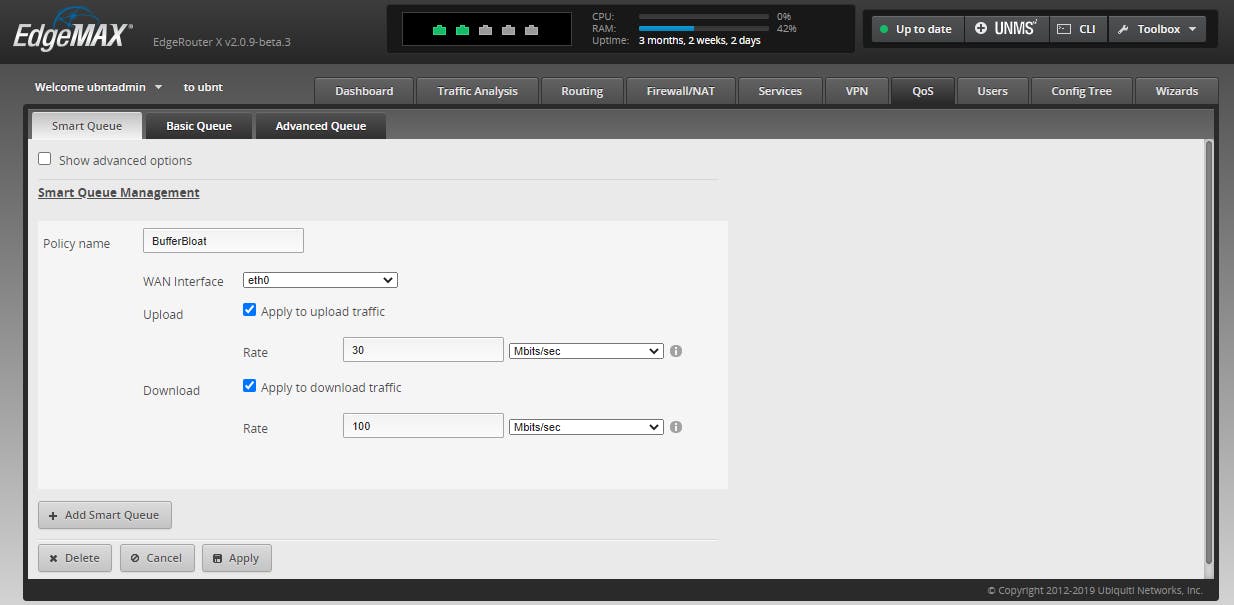Click the Uptime value text
Viewport: 1234px width, 605px height.
[700, 41]
